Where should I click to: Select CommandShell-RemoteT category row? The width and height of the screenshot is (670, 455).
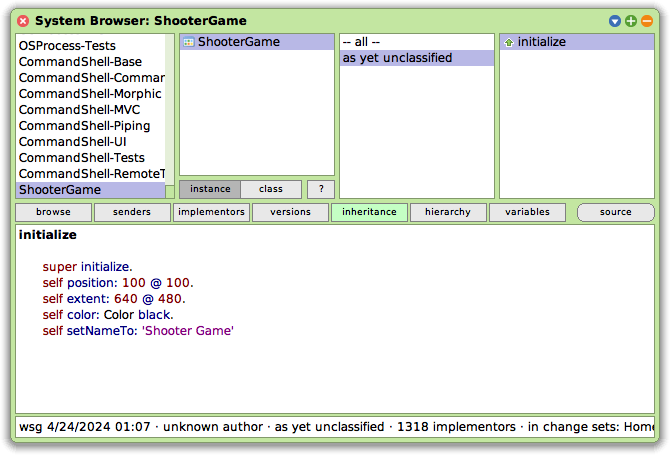[91, 174]
